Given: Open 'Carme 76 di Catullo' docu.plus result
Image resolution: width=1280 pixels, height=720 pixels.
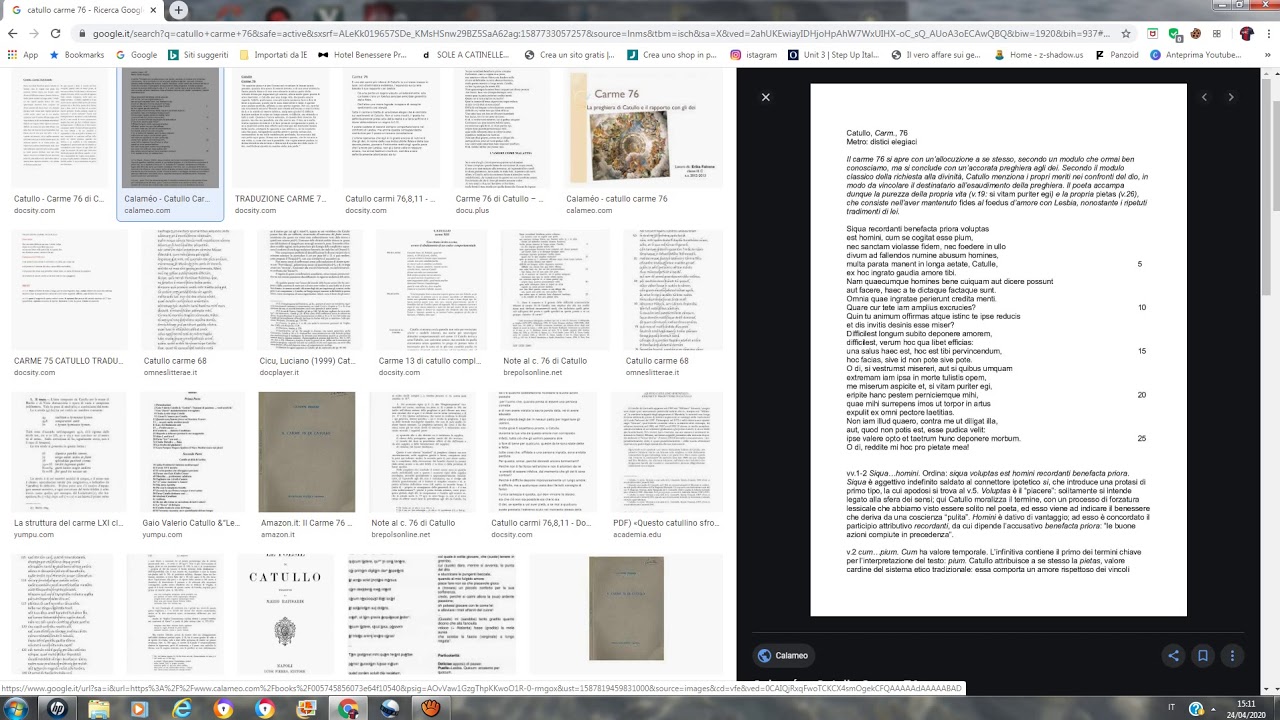Looking at the screenshot, I should 502,129.
